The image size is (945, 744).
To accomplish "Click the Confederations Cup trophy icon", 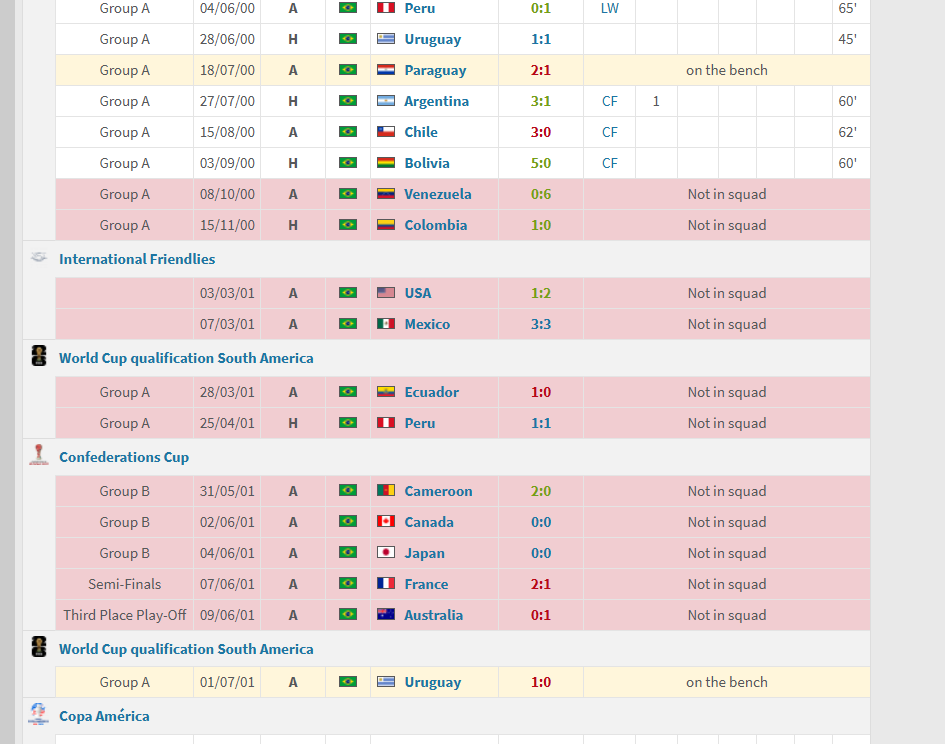I will point(39,455).
